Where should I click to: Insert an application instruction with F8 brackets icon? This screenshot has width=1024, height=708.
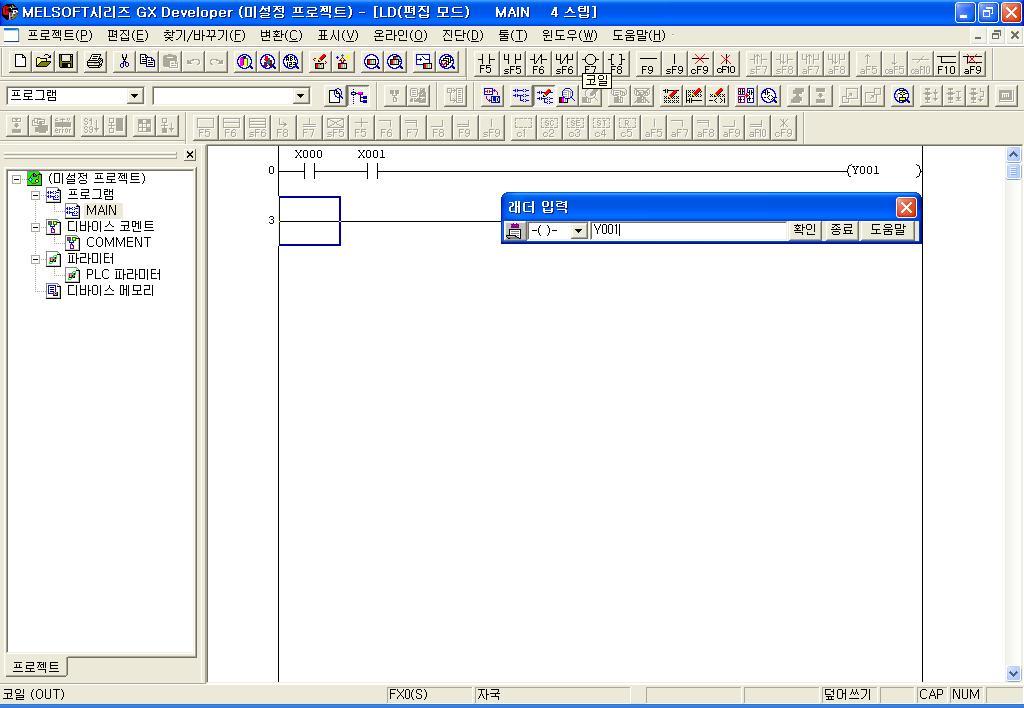pyautogui.click(x=616, y=63)
